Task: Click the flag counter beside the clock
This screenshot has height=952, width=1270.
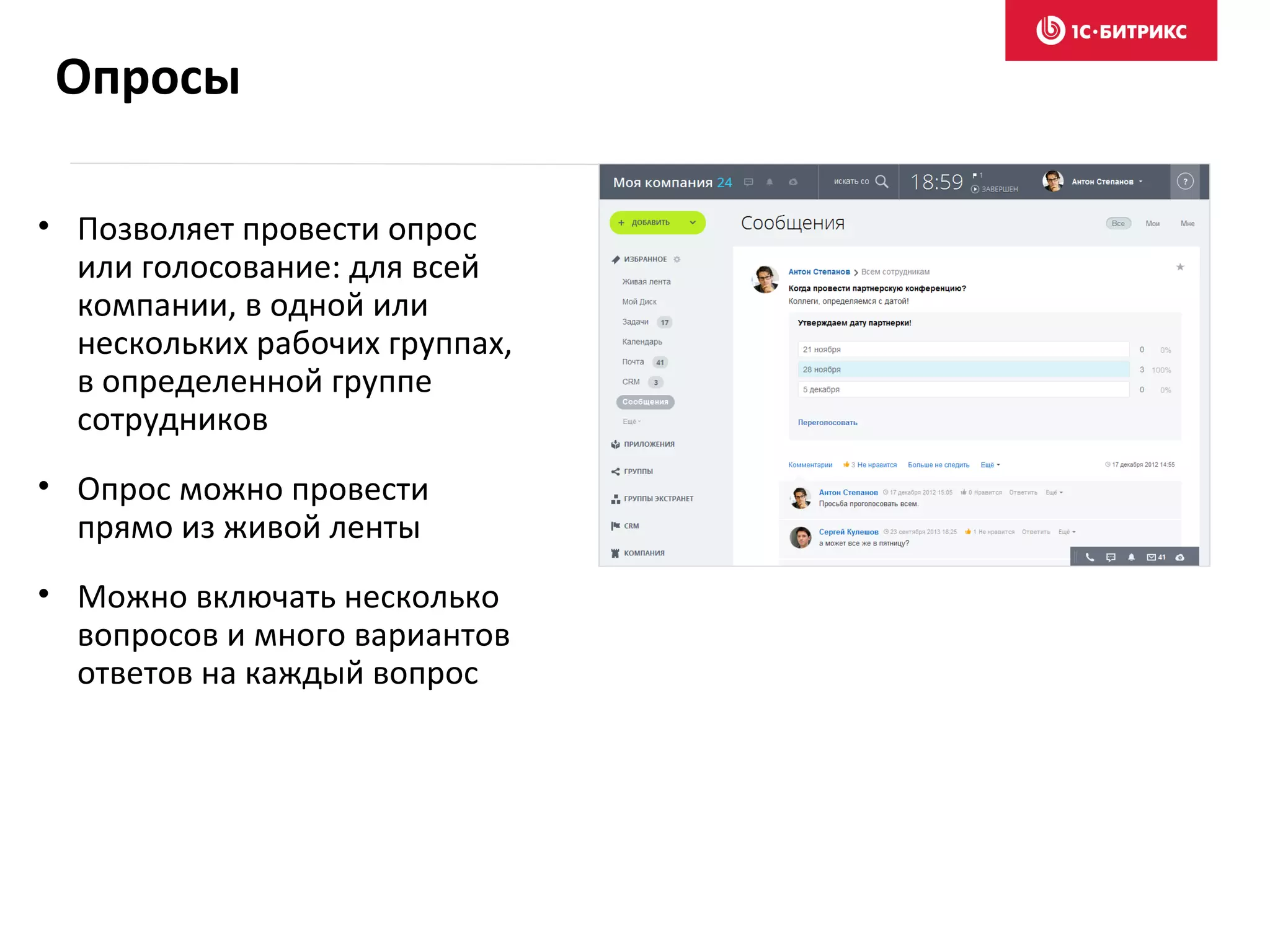Action: [977, 175]
